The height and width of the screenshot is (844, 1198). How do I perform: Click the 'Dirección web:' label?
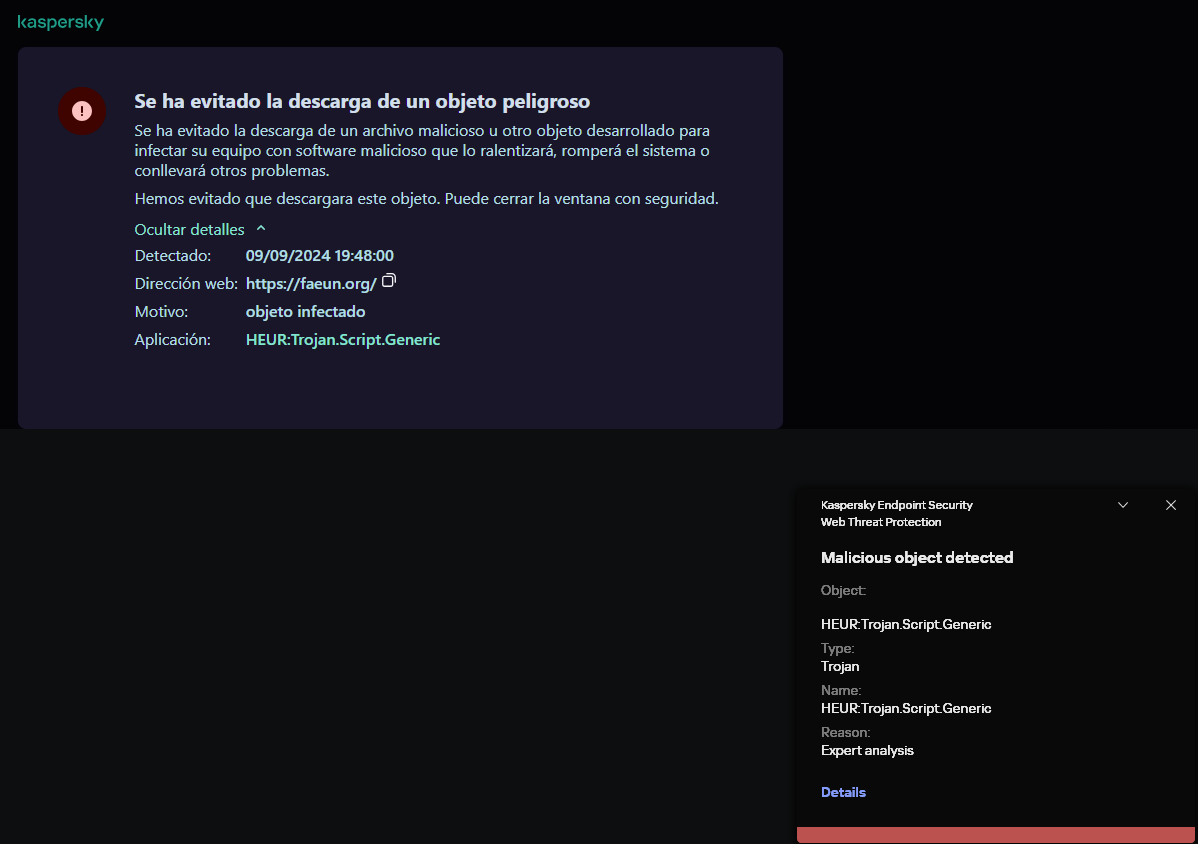pos(186,283)
